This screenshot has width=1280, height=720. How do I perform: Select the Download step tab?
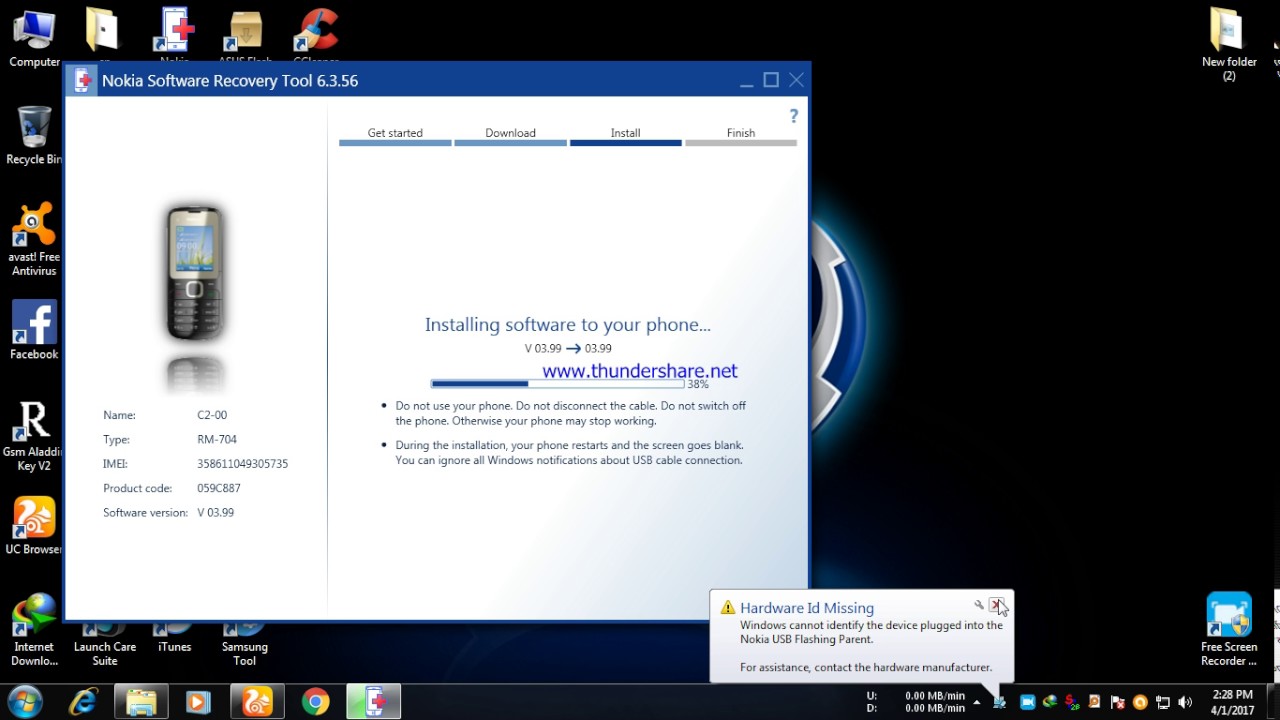tap(510, 136)
